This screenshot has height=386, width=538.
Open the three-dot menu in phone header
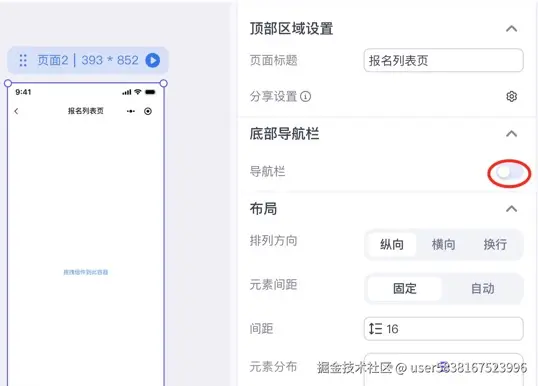tap(131, 111)
